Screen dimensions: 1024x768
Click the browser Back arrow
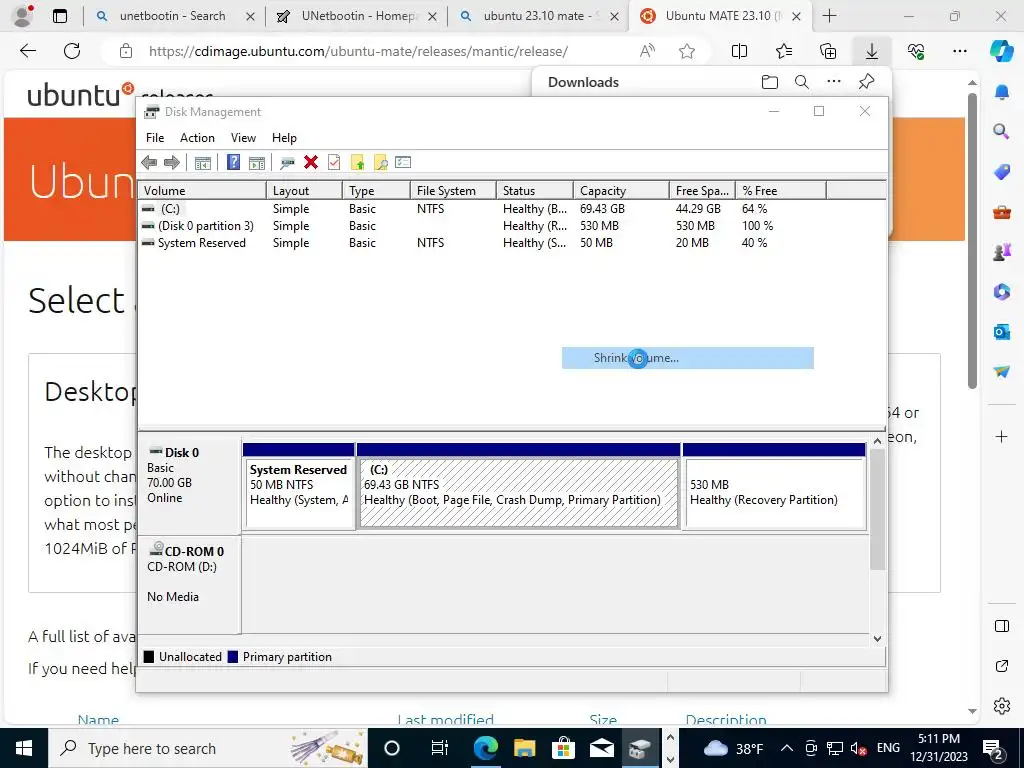27,51
